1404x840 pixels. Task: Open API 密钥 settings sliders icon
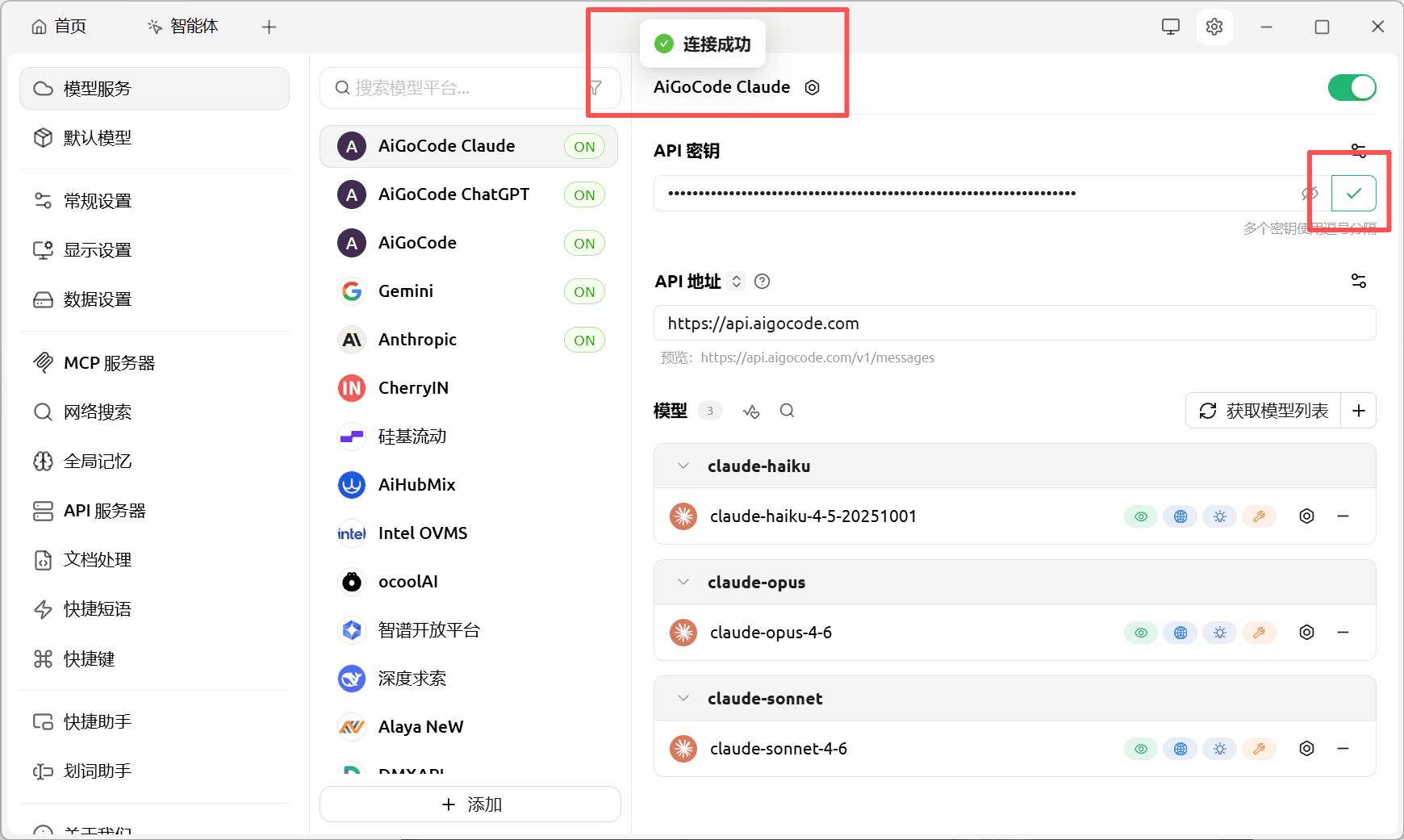(x=1359, y=150)
